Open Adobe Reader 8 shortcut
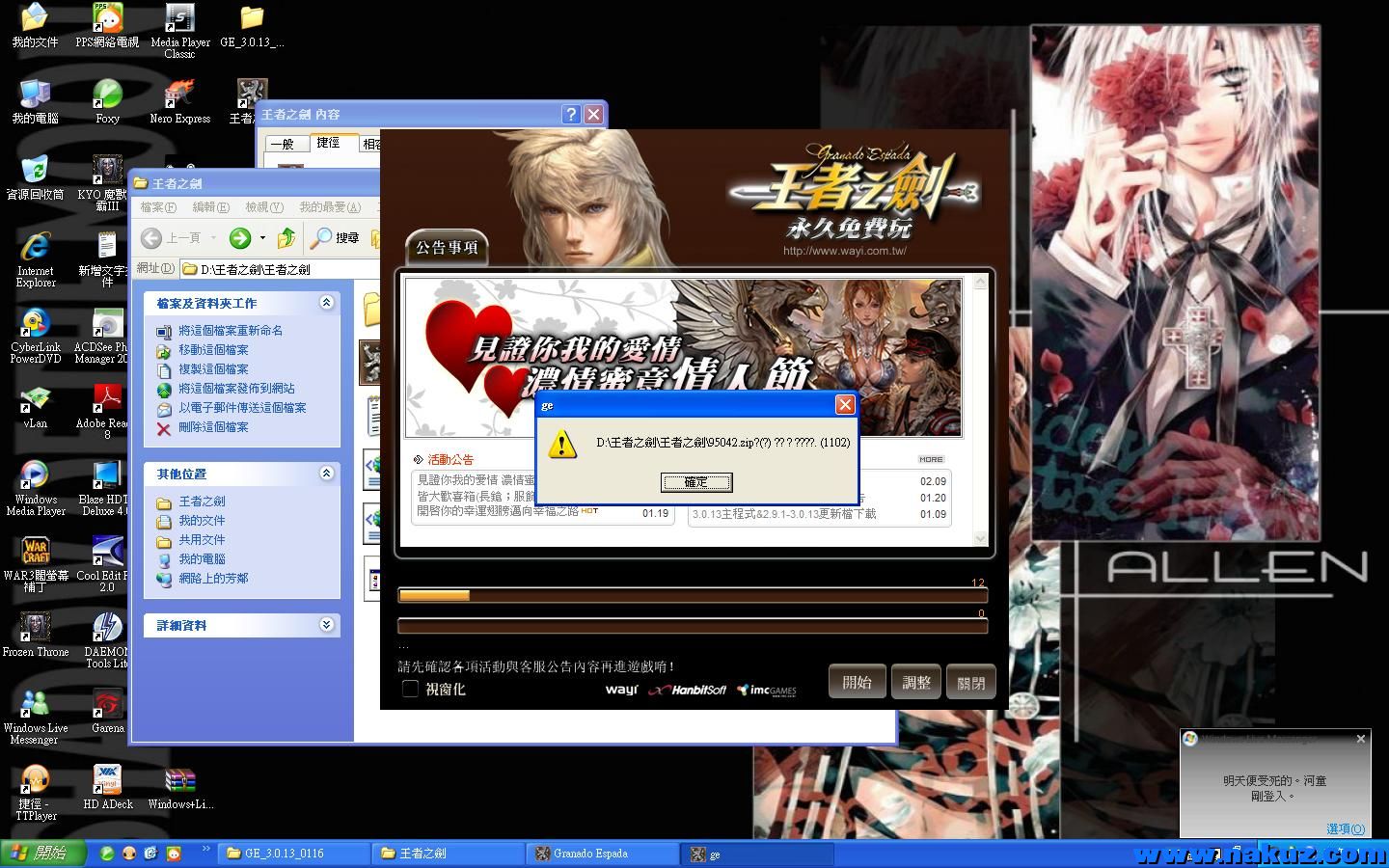Image resolution: width=1389 pixels, height=868 pixels. (x=106, y=413)
